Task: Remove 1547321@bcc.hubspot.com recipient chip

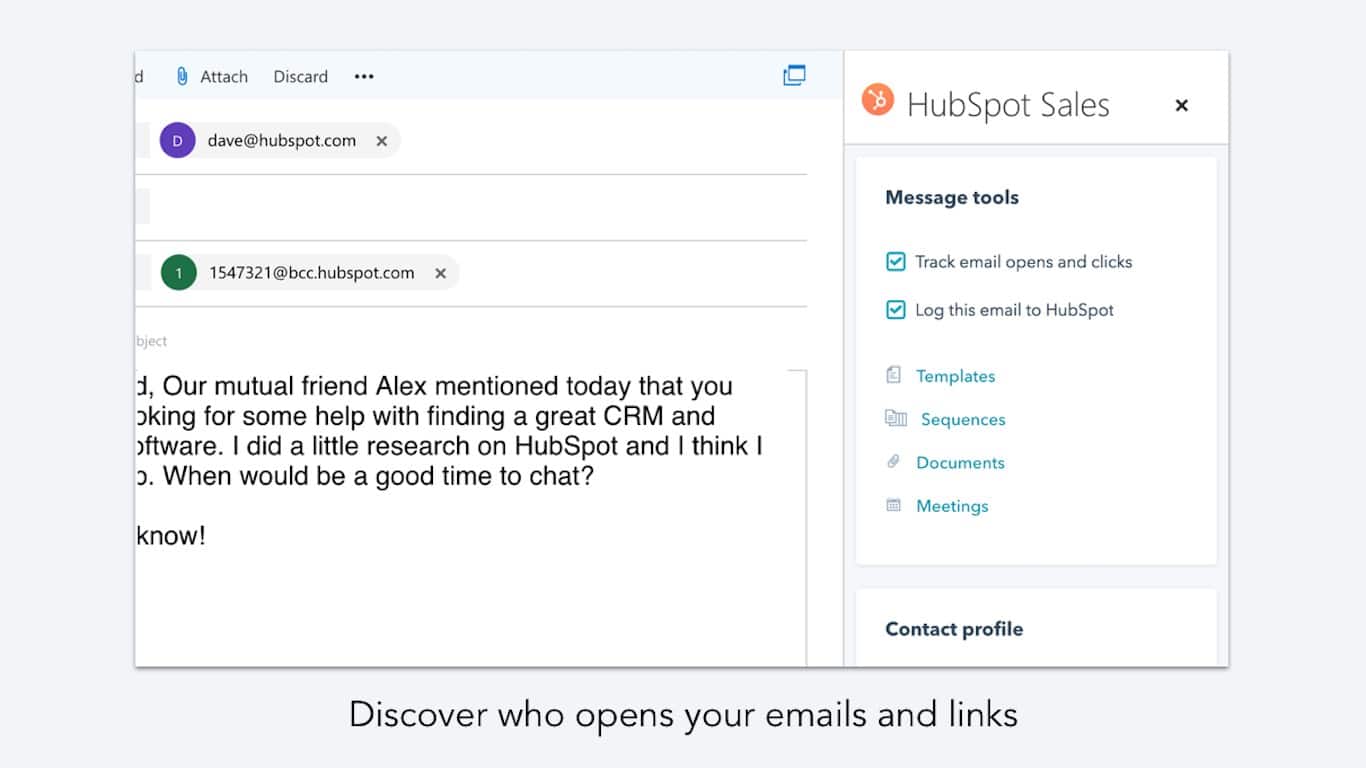Action: point(440,273)
